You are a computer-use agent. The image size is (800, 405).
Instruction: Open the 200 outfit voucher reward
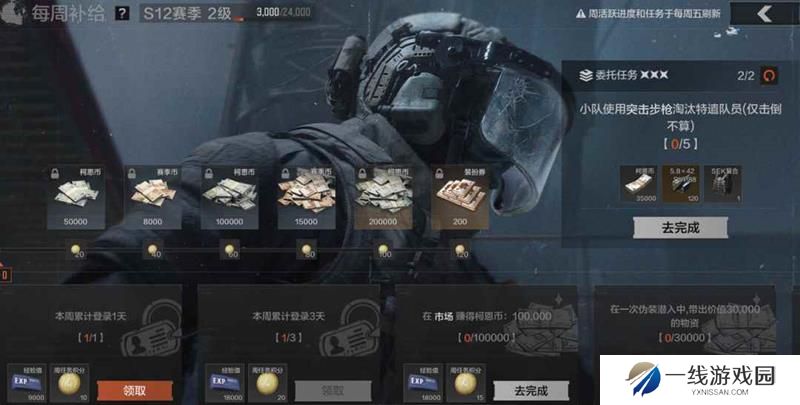pos(460,197)
